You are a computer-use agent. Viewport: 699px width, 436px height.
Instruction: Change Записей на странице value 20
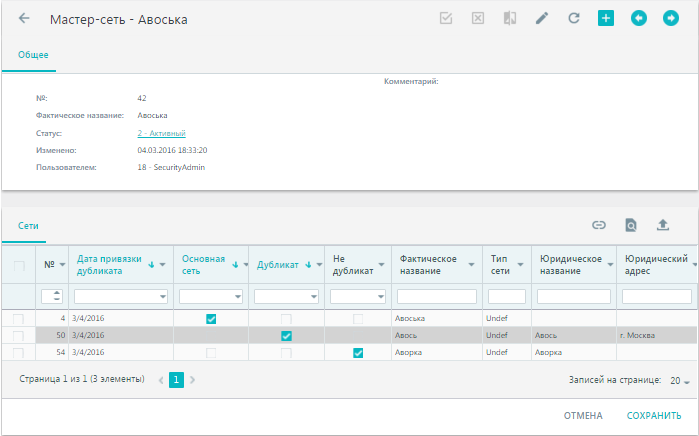tap(680, 381)
